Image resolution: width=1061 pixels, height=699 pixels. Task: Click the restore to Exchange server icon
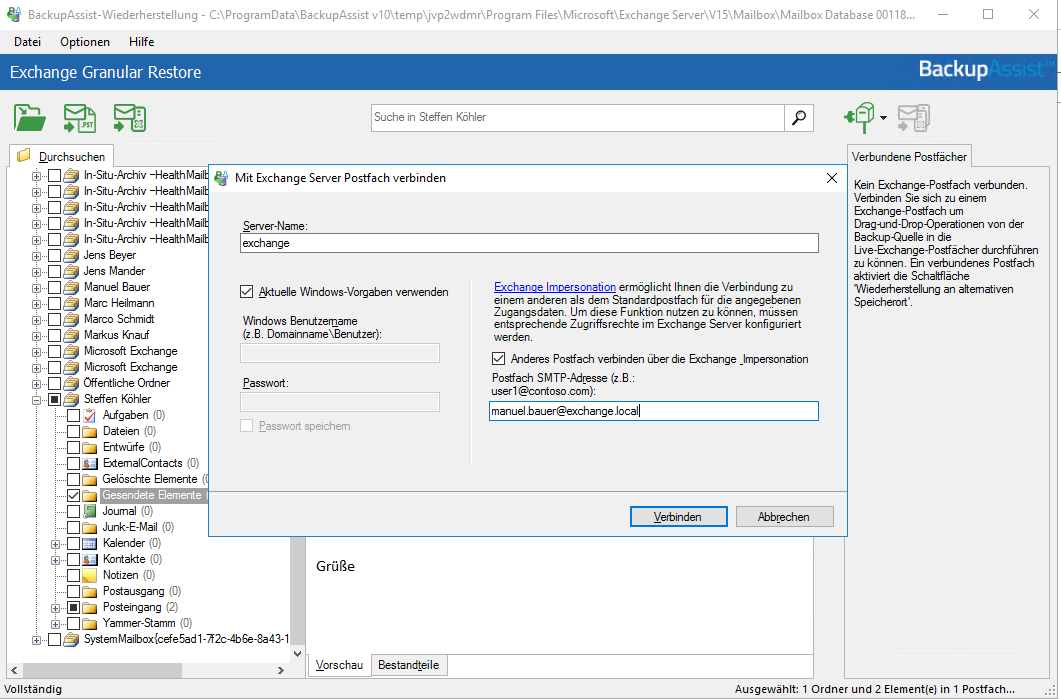(x=130, y=118)
